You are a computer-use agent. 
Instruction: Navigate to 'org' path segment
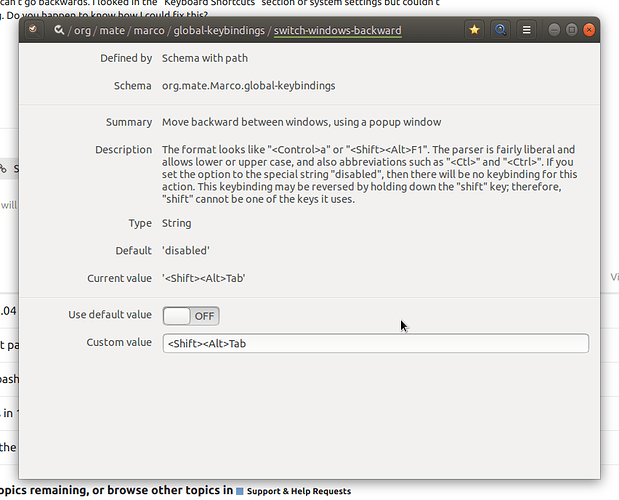click(82, 31)
